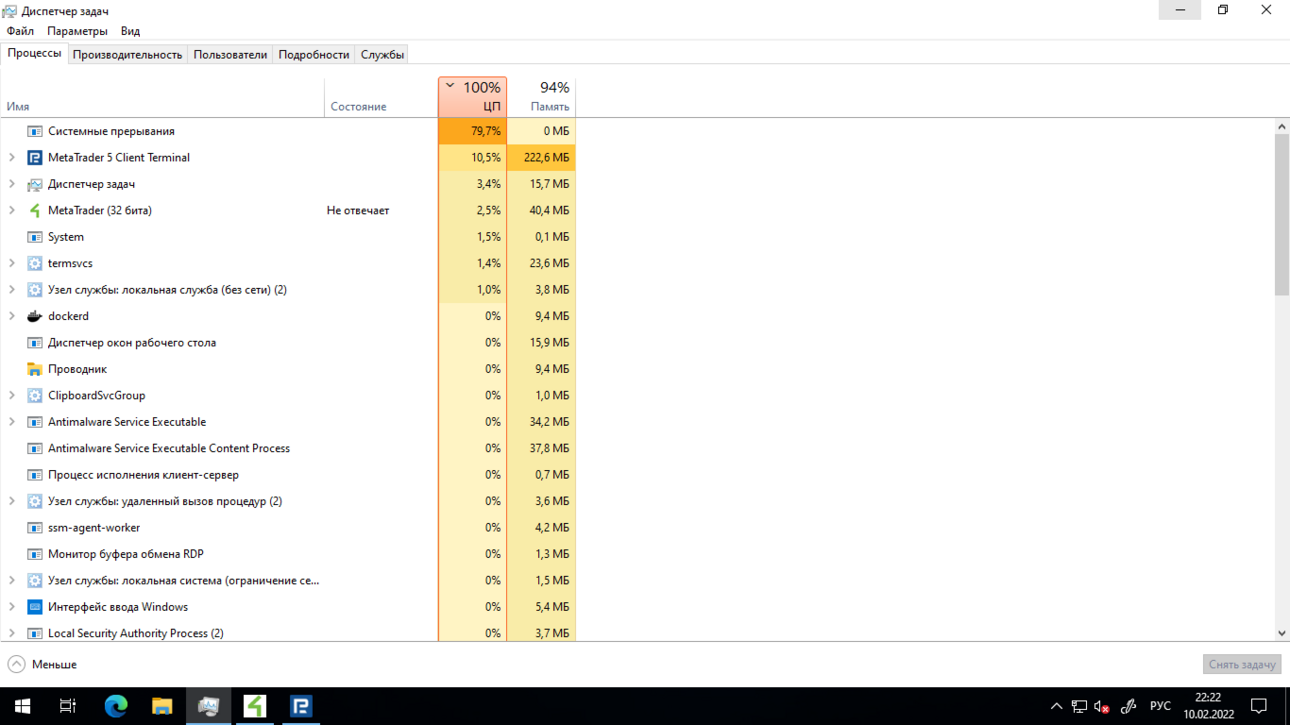The image size is (1290, 725).
Task: Click the scrollbar down arrow
Action: click(x=1282, y=633)
